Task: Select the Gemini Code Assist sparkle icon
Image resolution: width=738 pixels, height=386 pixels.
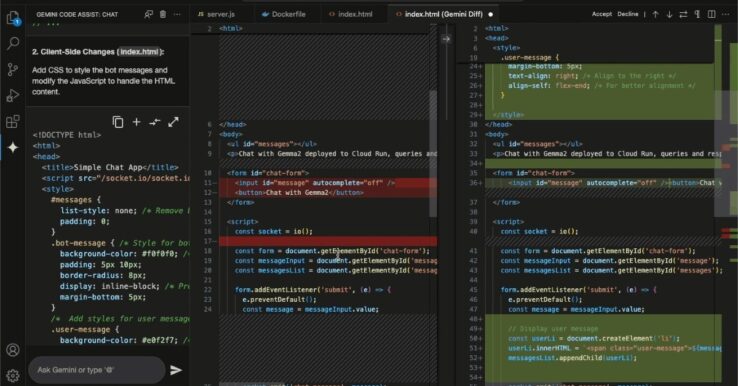Action: click(x=13, y=147)
